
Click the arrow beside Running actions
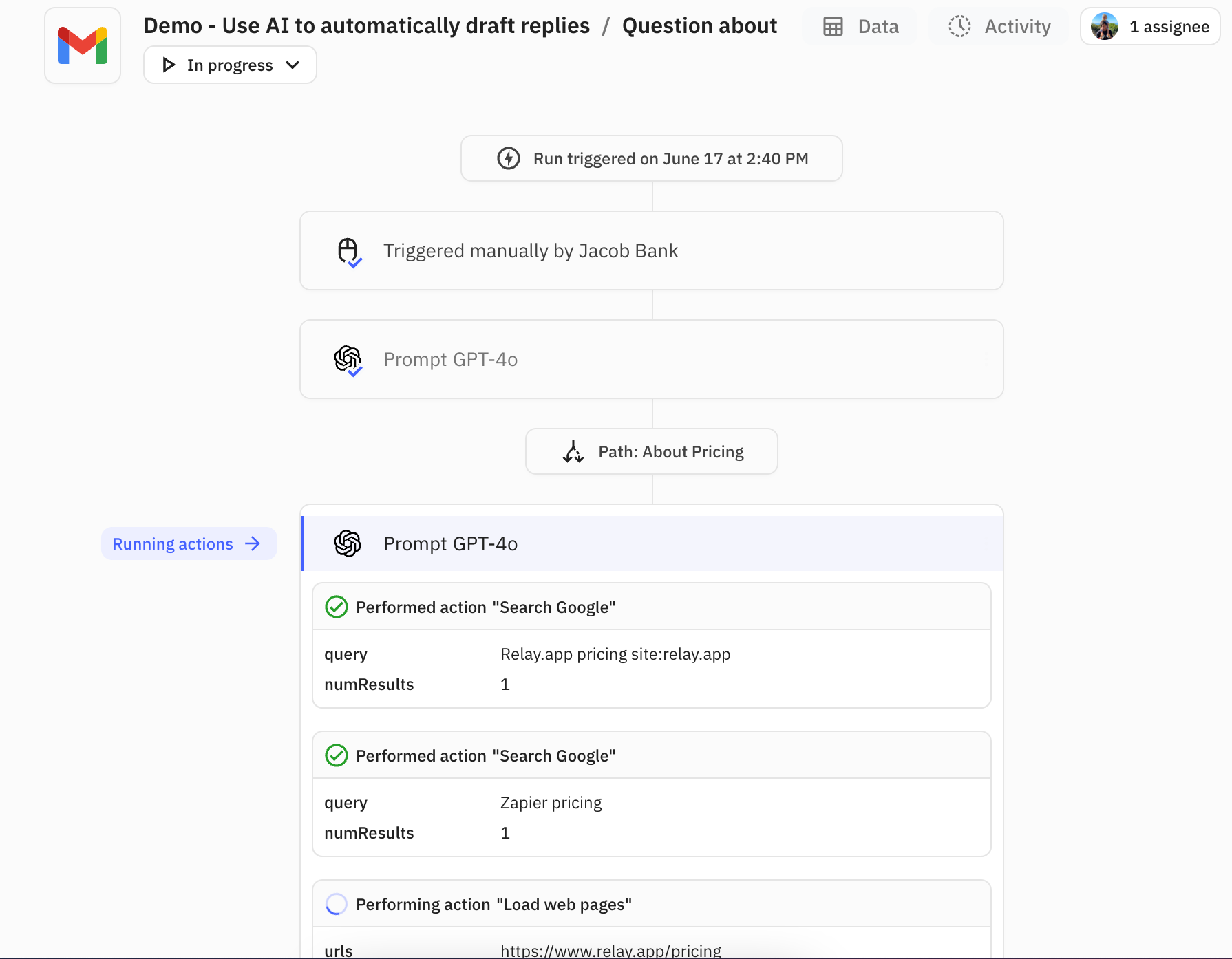tap(253, 543)
